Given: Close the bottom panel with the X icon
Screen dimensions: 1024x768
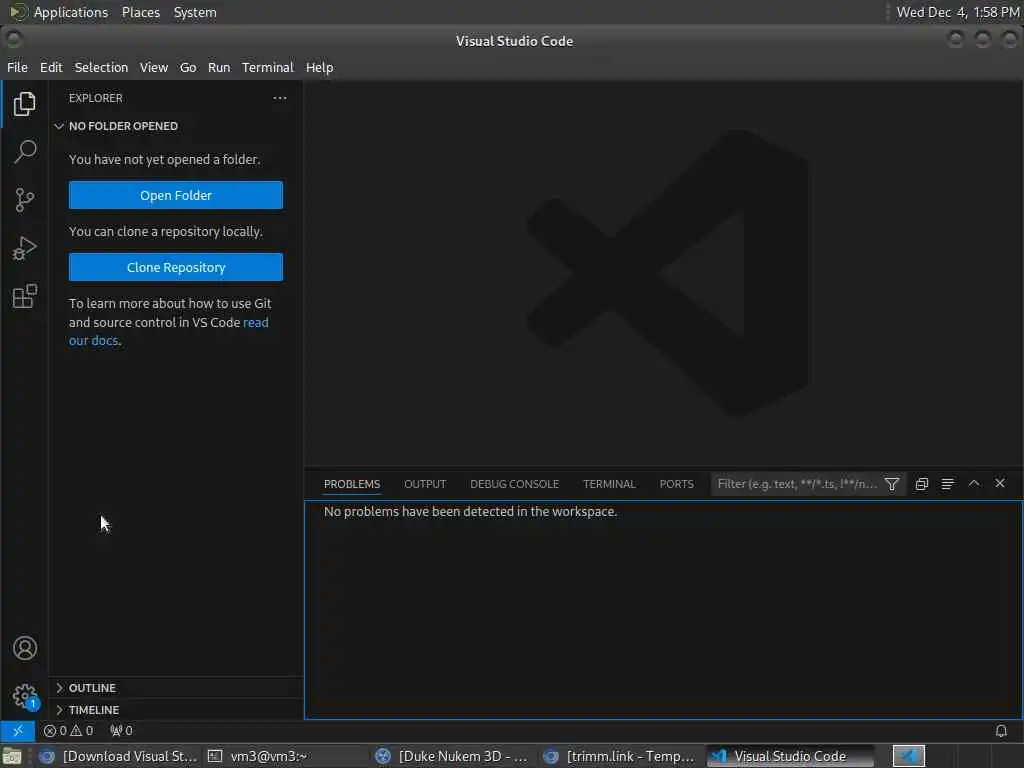Looking at the screenshot, I should click(x=1000, y=483).
